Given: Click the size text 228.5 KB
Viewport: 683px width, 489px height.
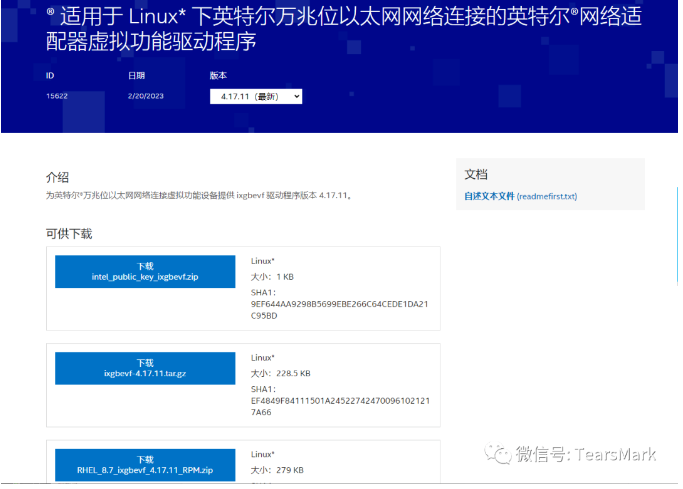Looking at the screenshot, I should pyautogui.click(x=293, y=374).
